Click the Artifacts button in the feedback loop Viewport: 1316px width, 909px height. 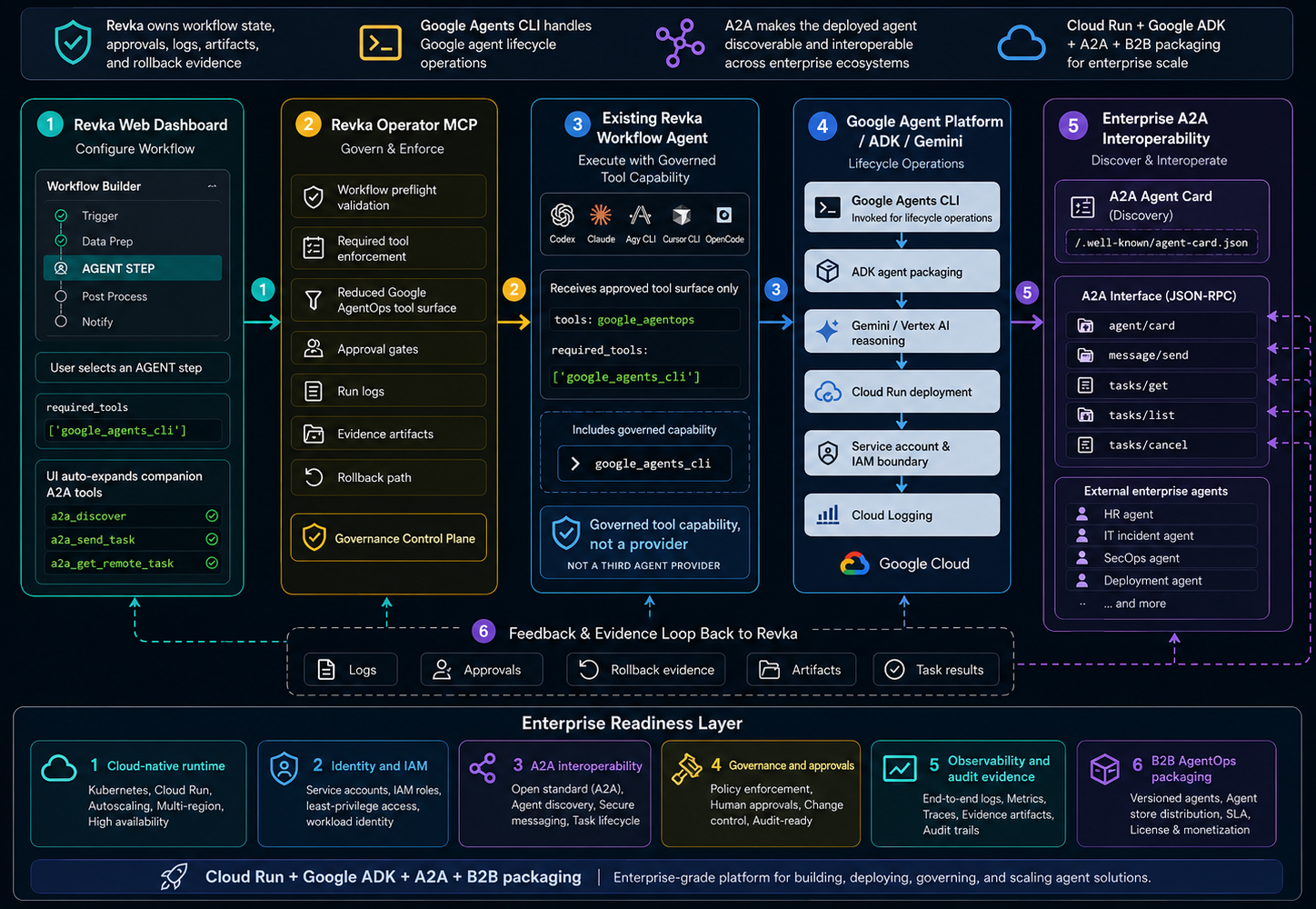coord(801,670)
